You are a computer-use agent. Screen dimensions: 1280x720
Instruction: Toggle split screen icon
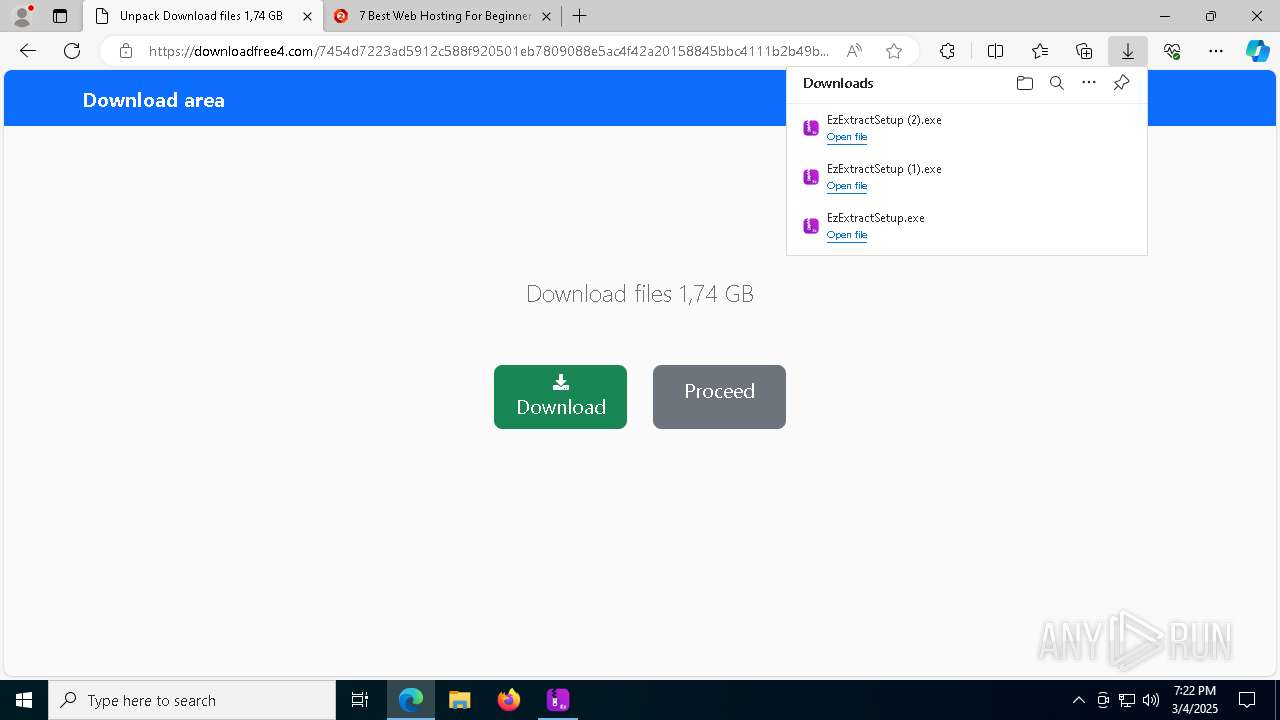click(x=995, y=51)
